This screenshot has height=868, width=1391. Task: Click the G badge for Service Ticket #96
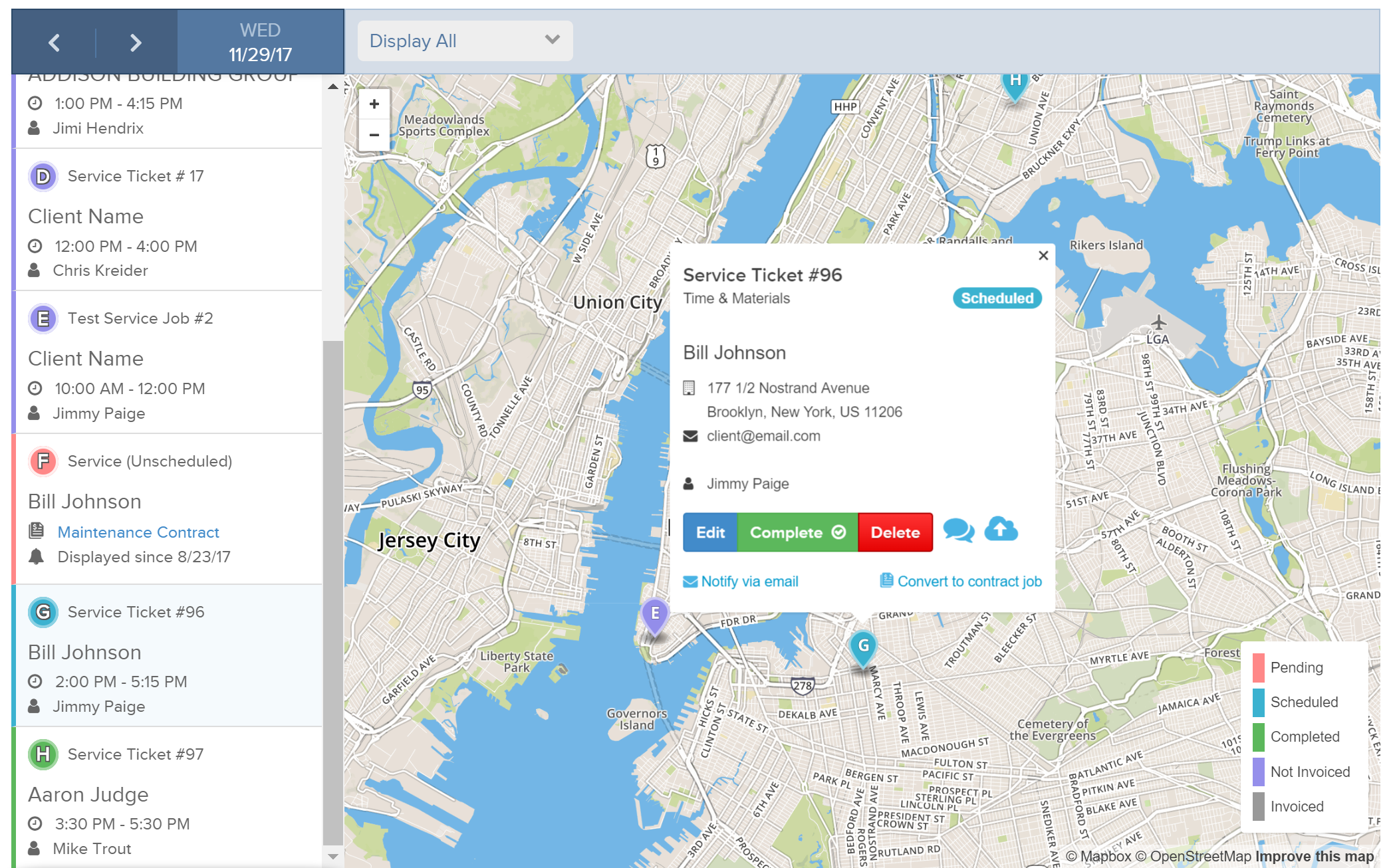43,612
